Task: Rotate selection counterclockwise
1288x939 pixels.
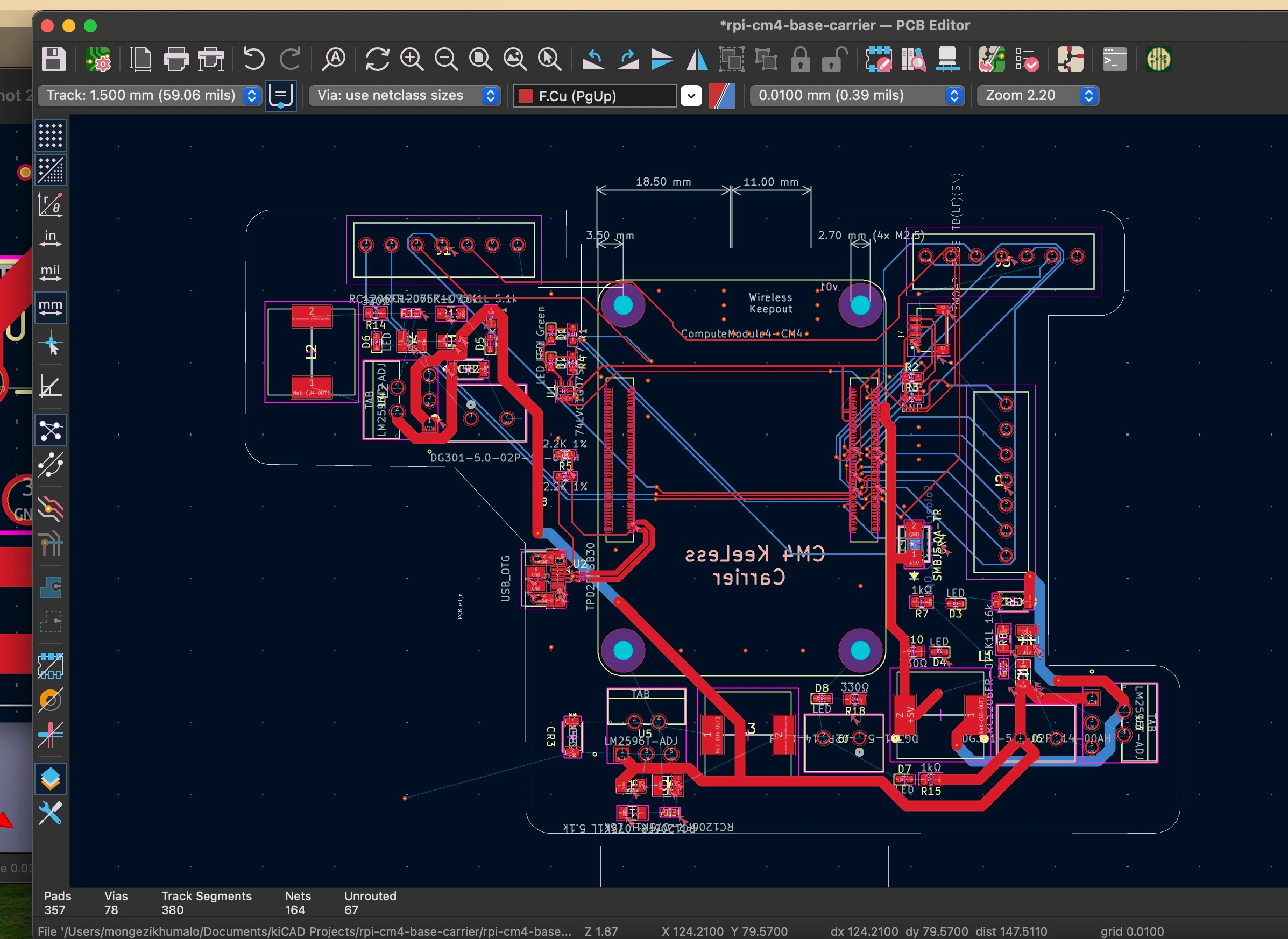Action: (x=593, y=60)
